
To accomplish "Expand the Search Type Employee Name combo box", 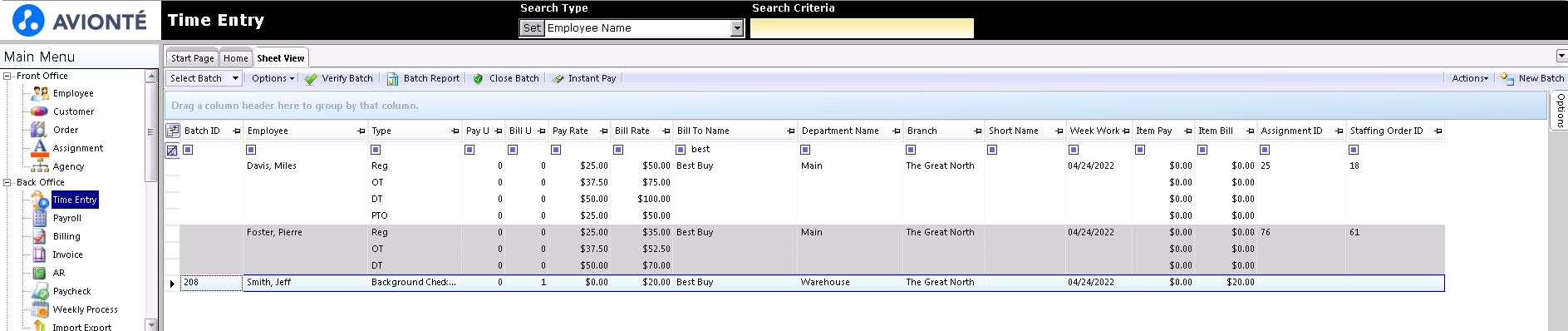I will [x=737, y=28].
